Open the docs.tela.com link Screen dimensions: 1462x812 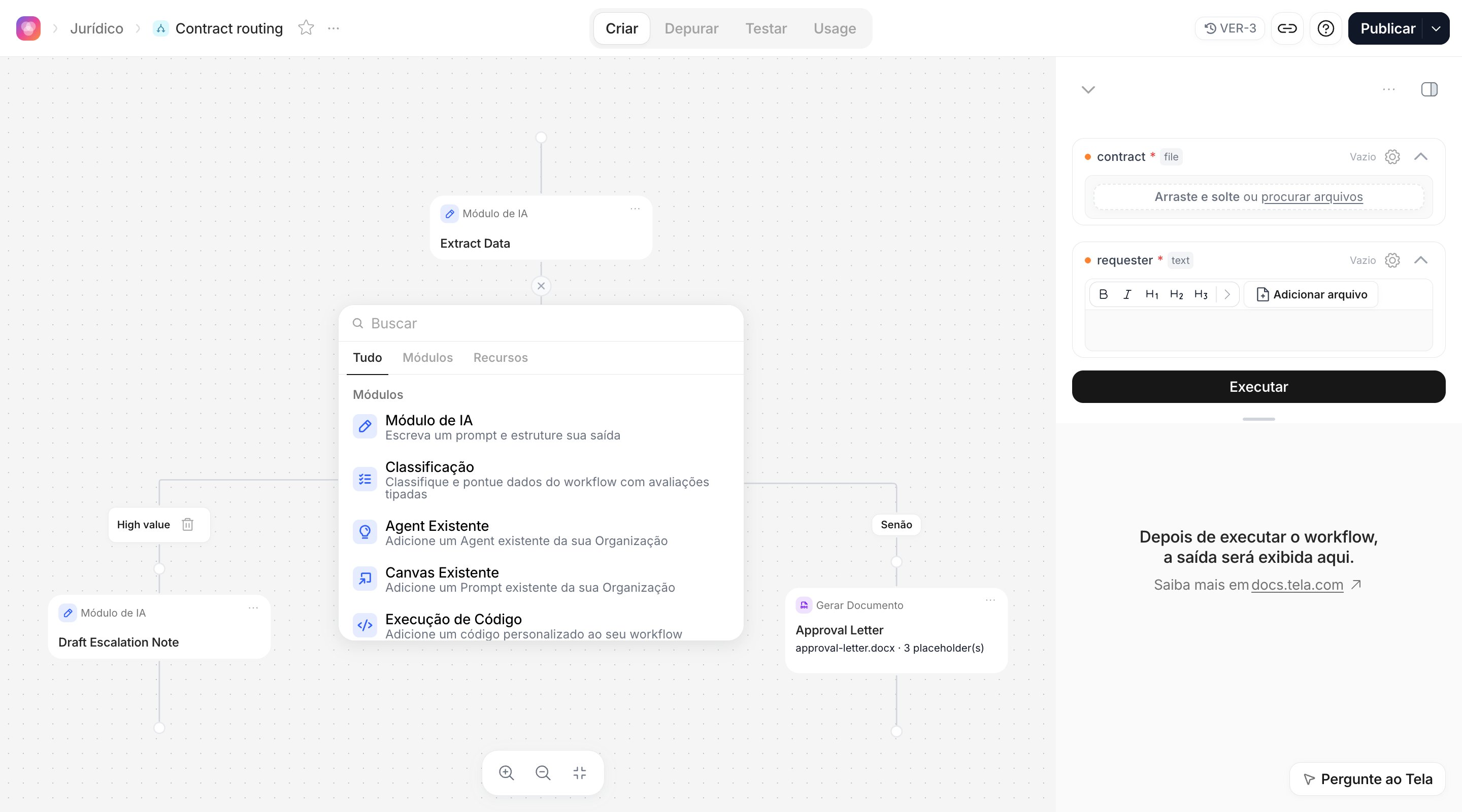[1297, 585]
